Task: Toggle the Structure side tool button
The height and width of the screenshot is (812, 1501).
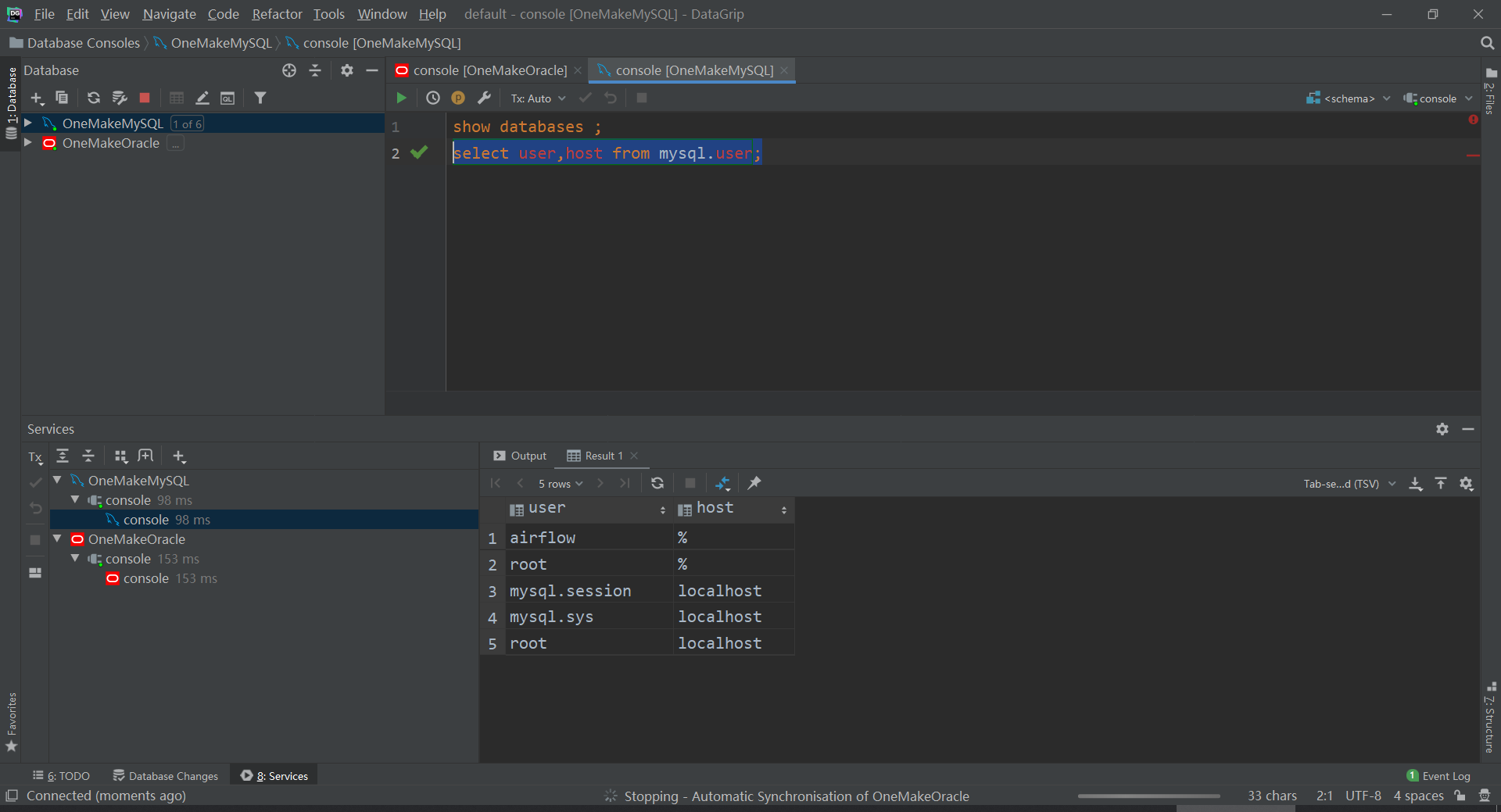Action: click(1490, 717)
